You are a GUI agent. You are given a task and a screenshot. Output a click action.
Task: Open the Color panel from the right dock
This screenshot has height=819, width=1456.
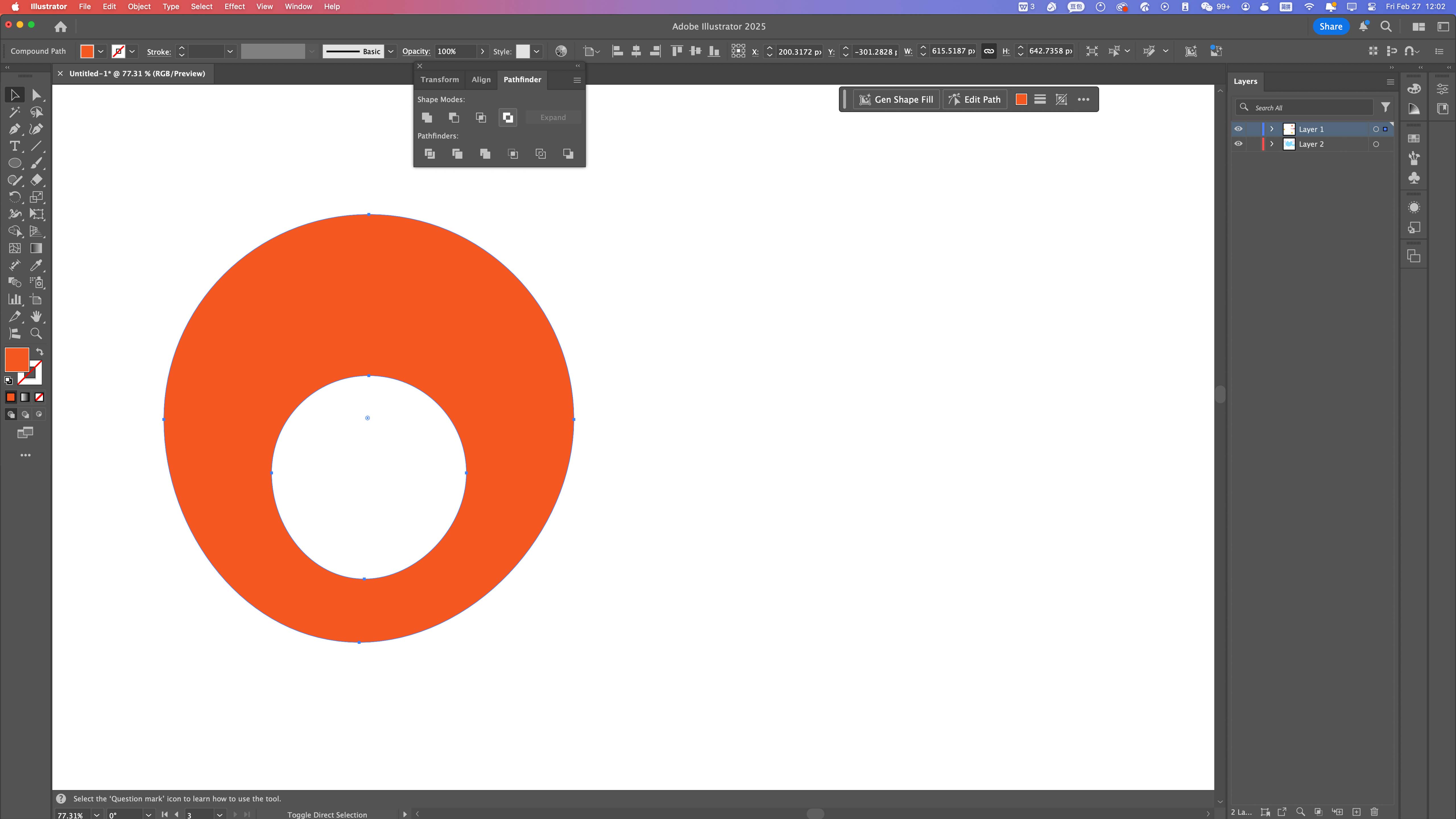[x=1414, y=89]
